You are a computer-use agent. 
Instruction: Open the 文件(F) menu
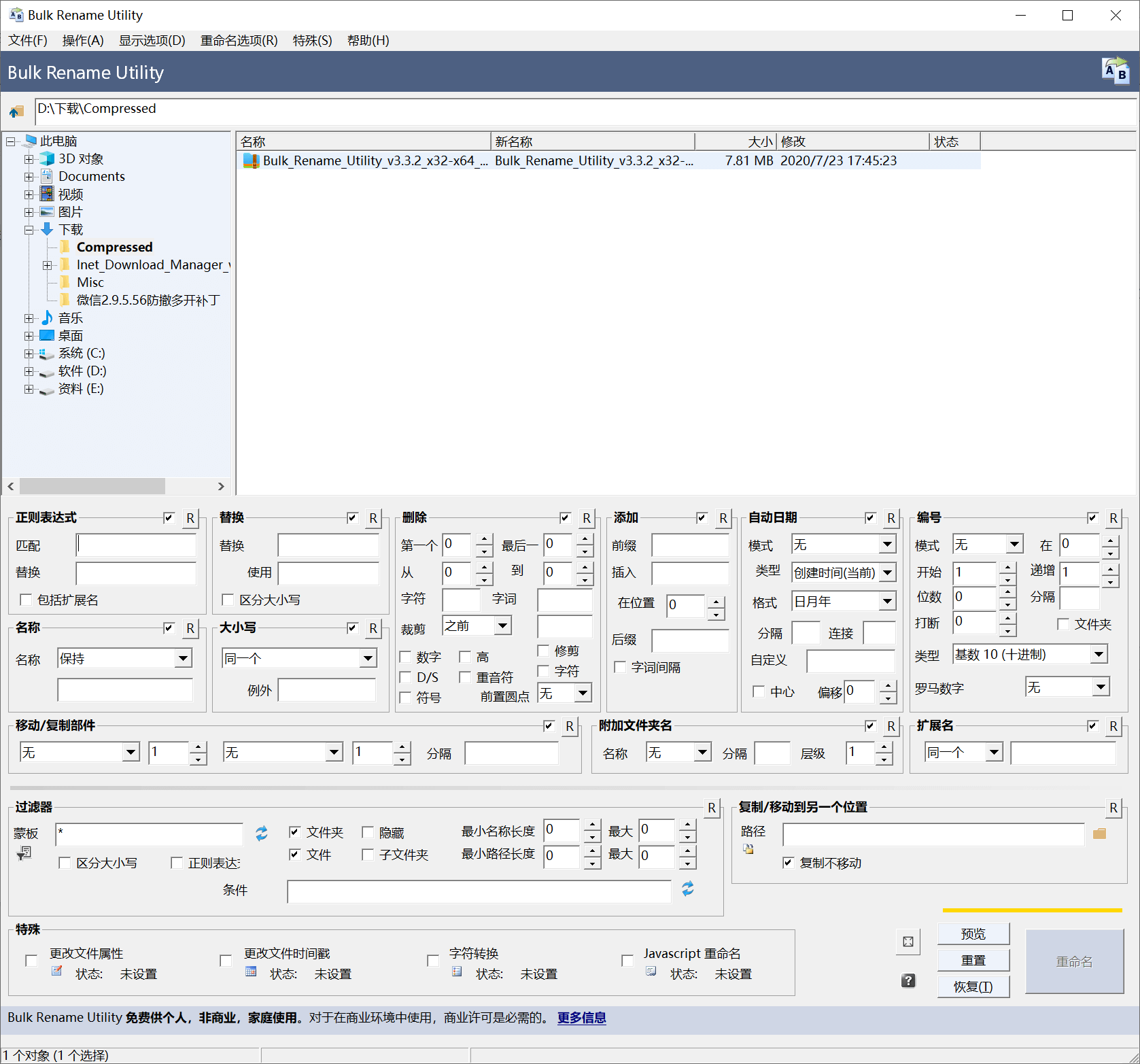pos(27,40)
